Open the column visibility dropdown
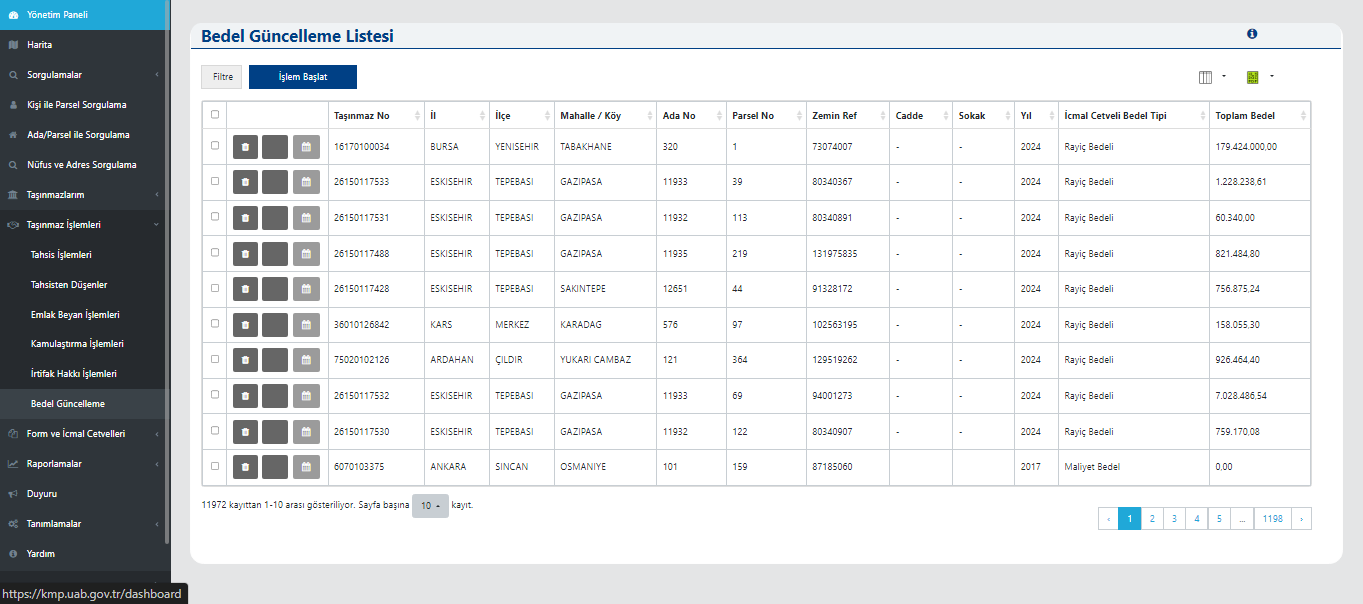Viewport: 1363px width, 604px height. point(1211,77)
